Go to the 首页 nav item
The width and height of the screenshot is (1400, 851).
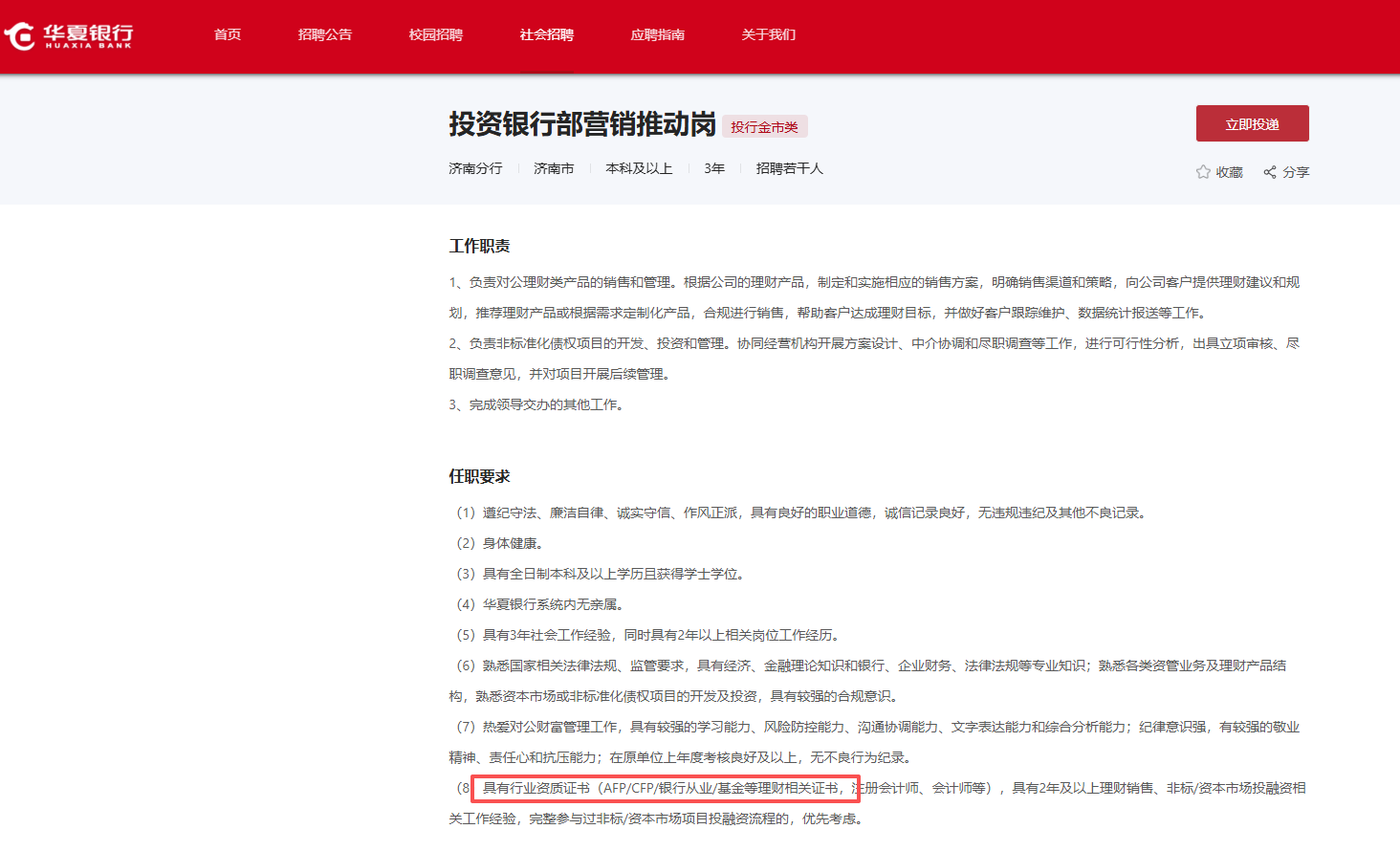[228, 34]
